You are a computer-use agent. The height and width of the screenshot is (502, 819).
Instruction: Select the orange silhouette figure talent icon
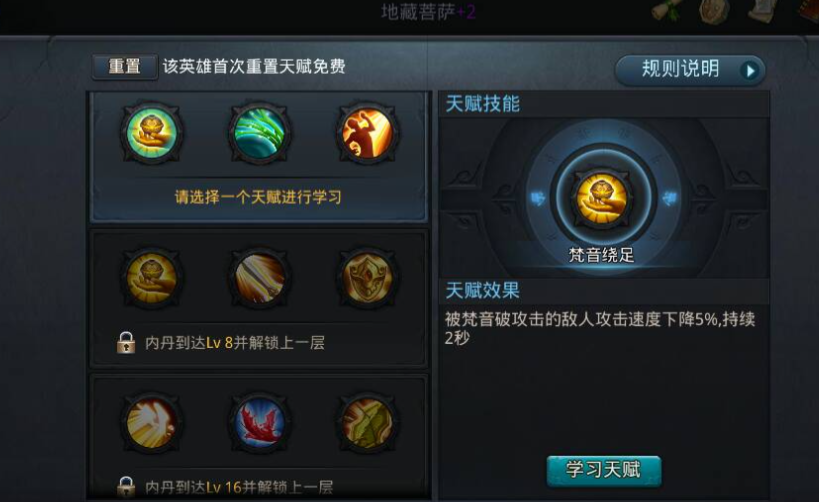(x=368, y=133)
